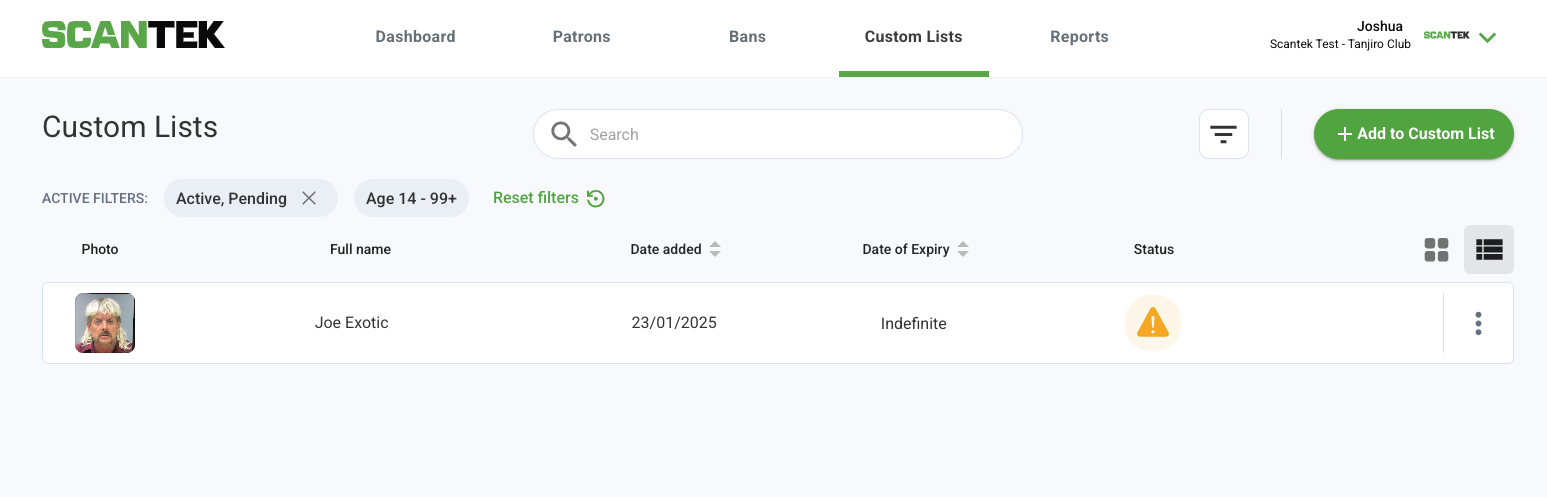This screenshot has height=497, width=1547.
Task: Open Joe Exotic's photo thumbnail
Action: [x=105, y=323]
